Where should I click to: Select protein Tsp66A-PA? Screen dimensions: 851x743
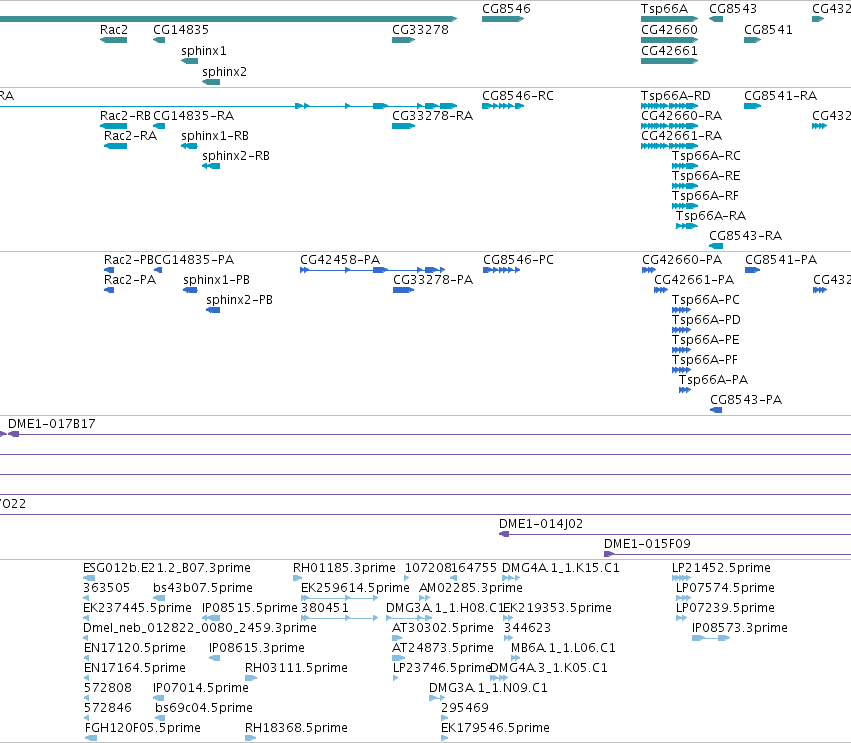click(x=685, y=391)
